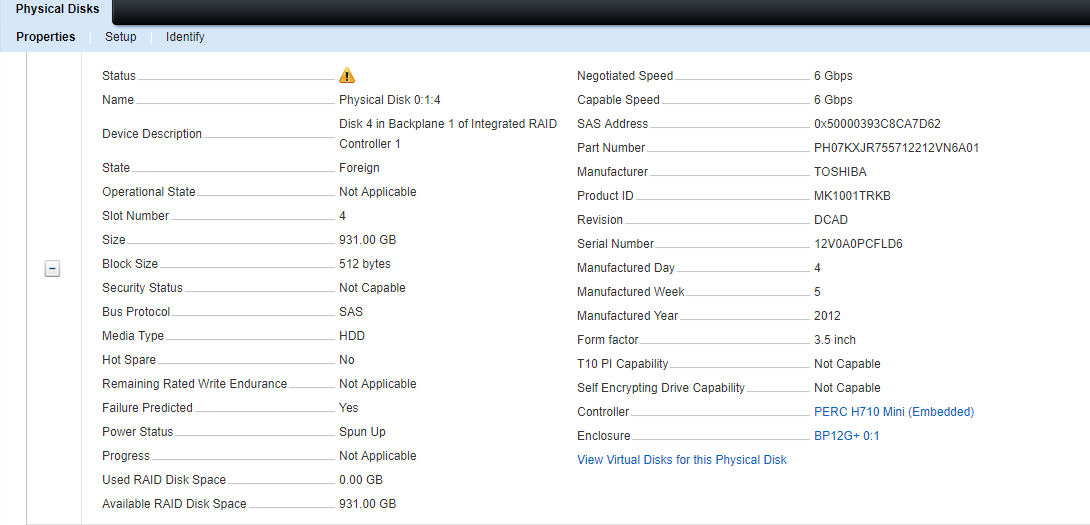
Task: Open the PERC H710 Mini controller link
Action: (x=894, y=412)
